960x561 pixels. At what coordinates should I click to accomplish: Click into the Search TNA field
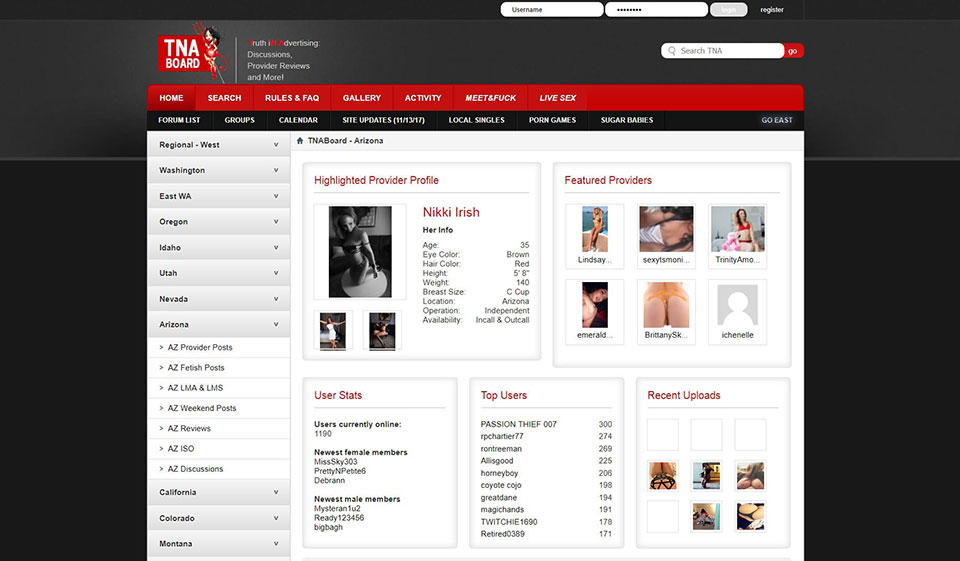728,51
